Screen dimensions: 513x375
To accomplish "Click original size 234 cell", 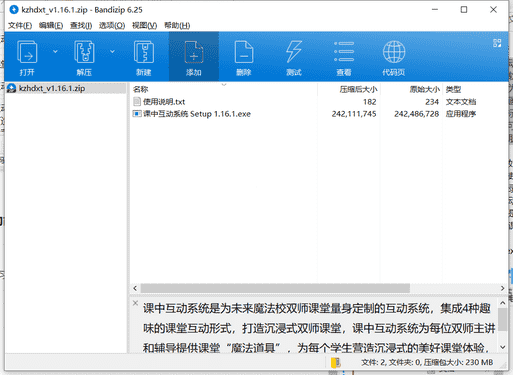I will tap(432, 102).
